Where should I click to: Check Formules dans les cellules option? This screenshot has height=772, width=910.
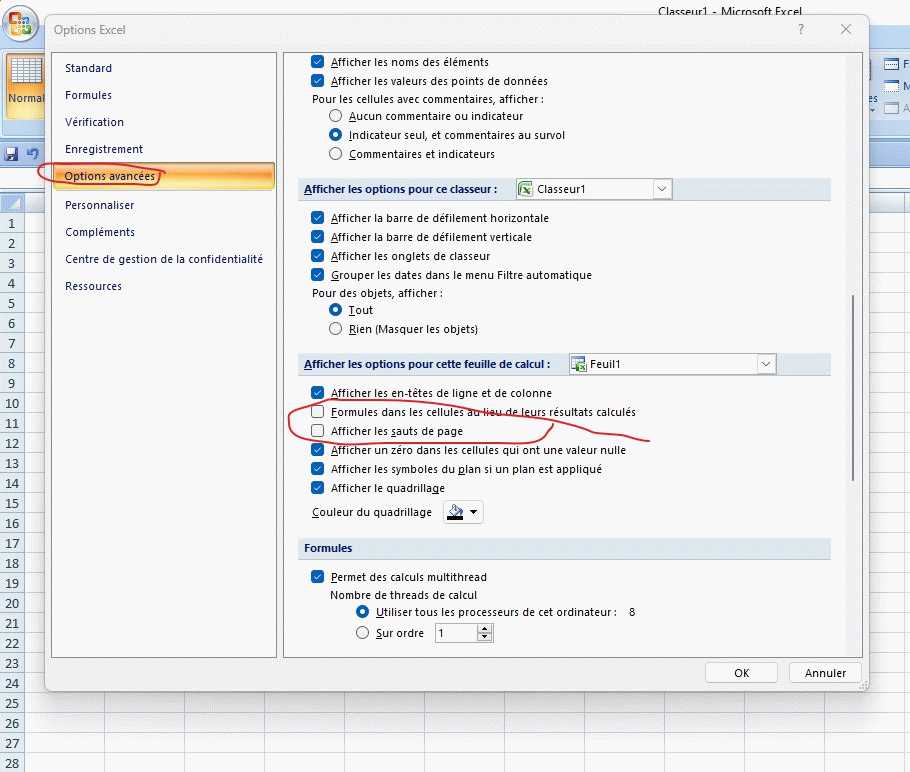[318, 412]
